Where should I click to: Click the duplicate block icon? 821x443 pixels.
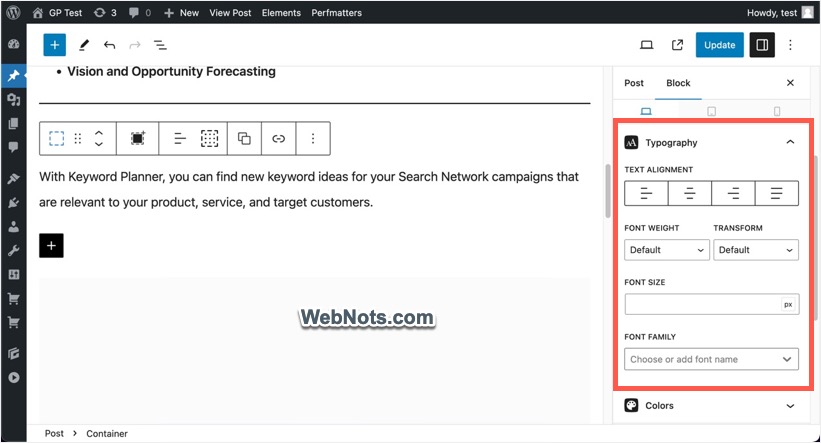pyautogui.click(x=244, y=139)
